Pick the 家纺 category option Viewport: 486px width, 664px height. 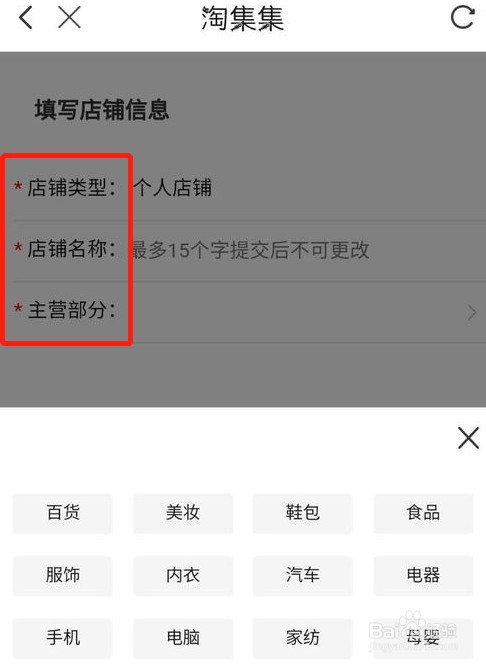[x=303, y=638]
